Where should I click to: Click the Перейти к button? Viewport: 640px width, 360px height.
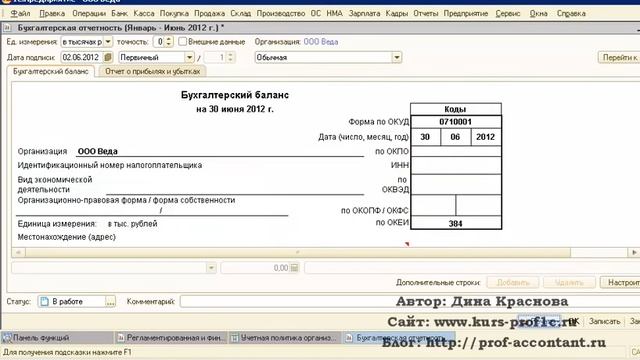[x=619, y=57]
